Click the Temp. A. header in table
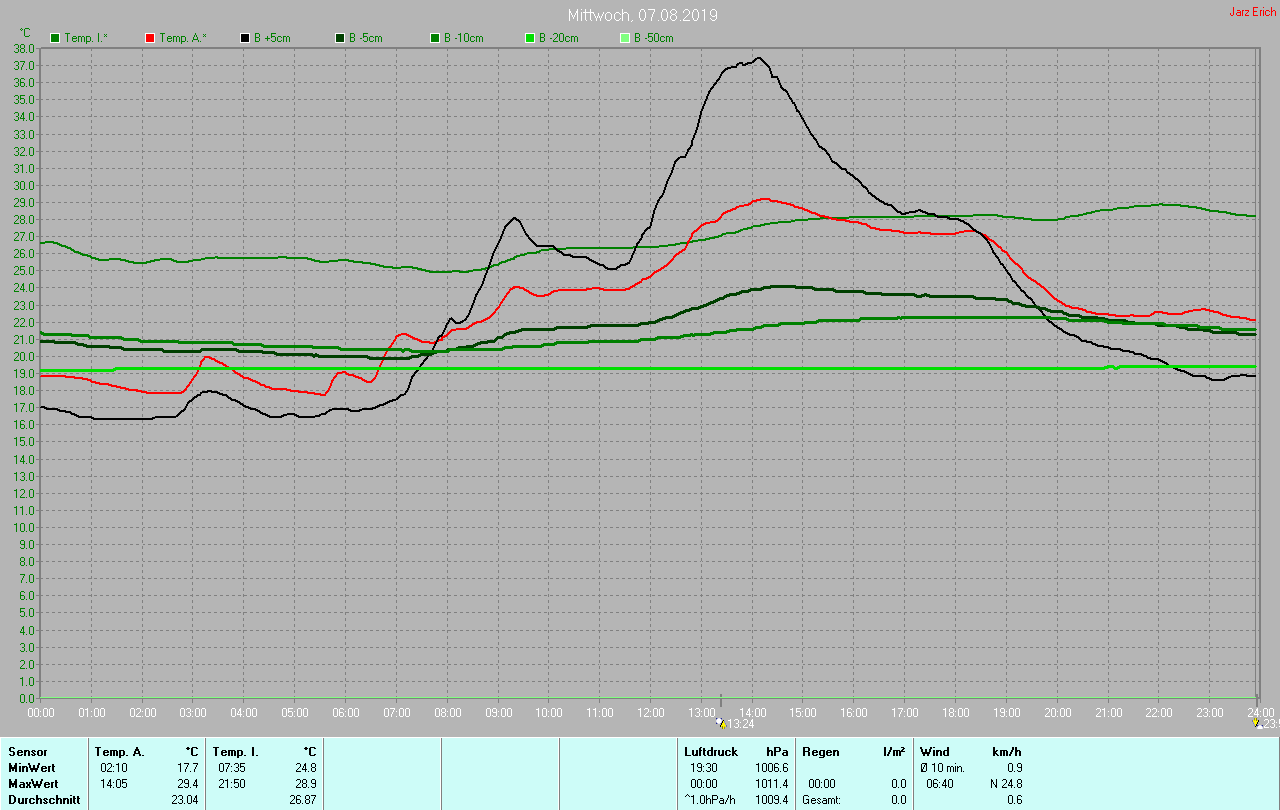The image size is (1280, 810). tap(119, 752)
